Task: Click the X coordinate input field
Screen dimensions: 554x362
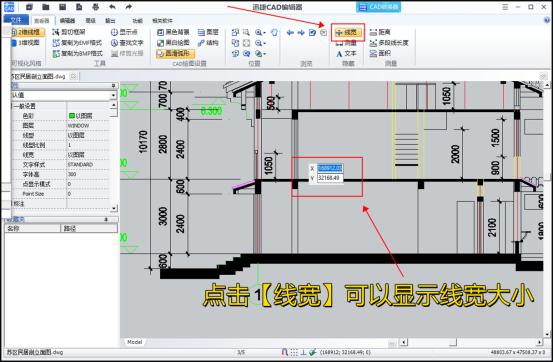Action: pyautogui.click(x=330, y=168)
